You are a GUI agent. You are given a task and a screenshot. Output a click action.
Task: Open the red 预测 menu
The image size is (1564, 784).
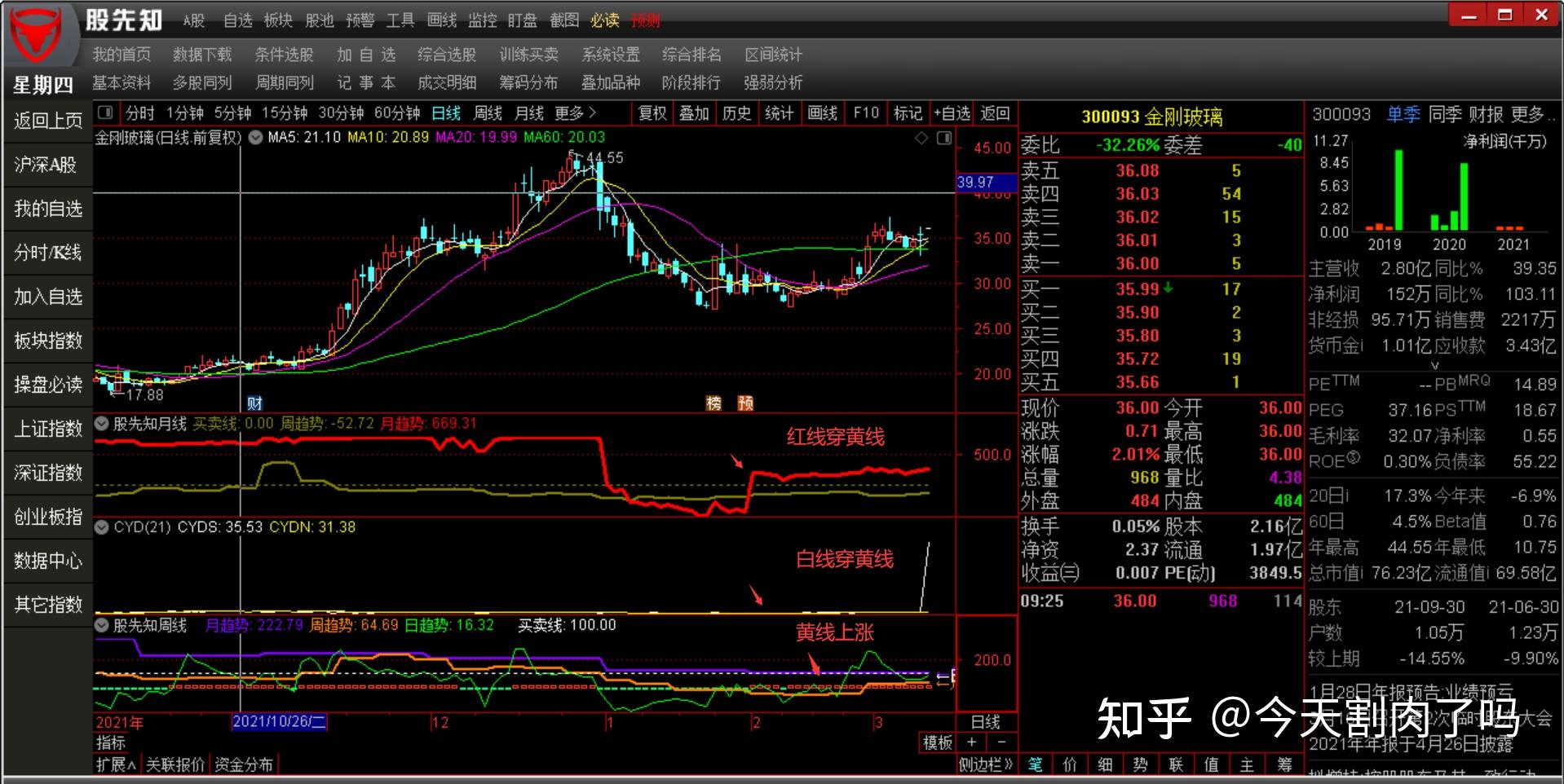(646, 20)
